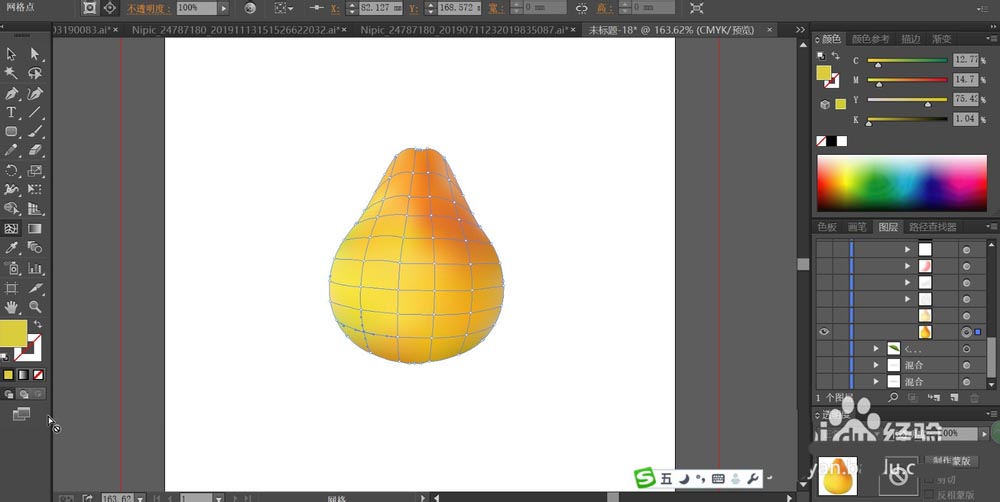Image resolution: width=1000 pixels, height=502 pixels.
Task: Click the yellow Fill swatch in toolbox
Action: (13, 333)
